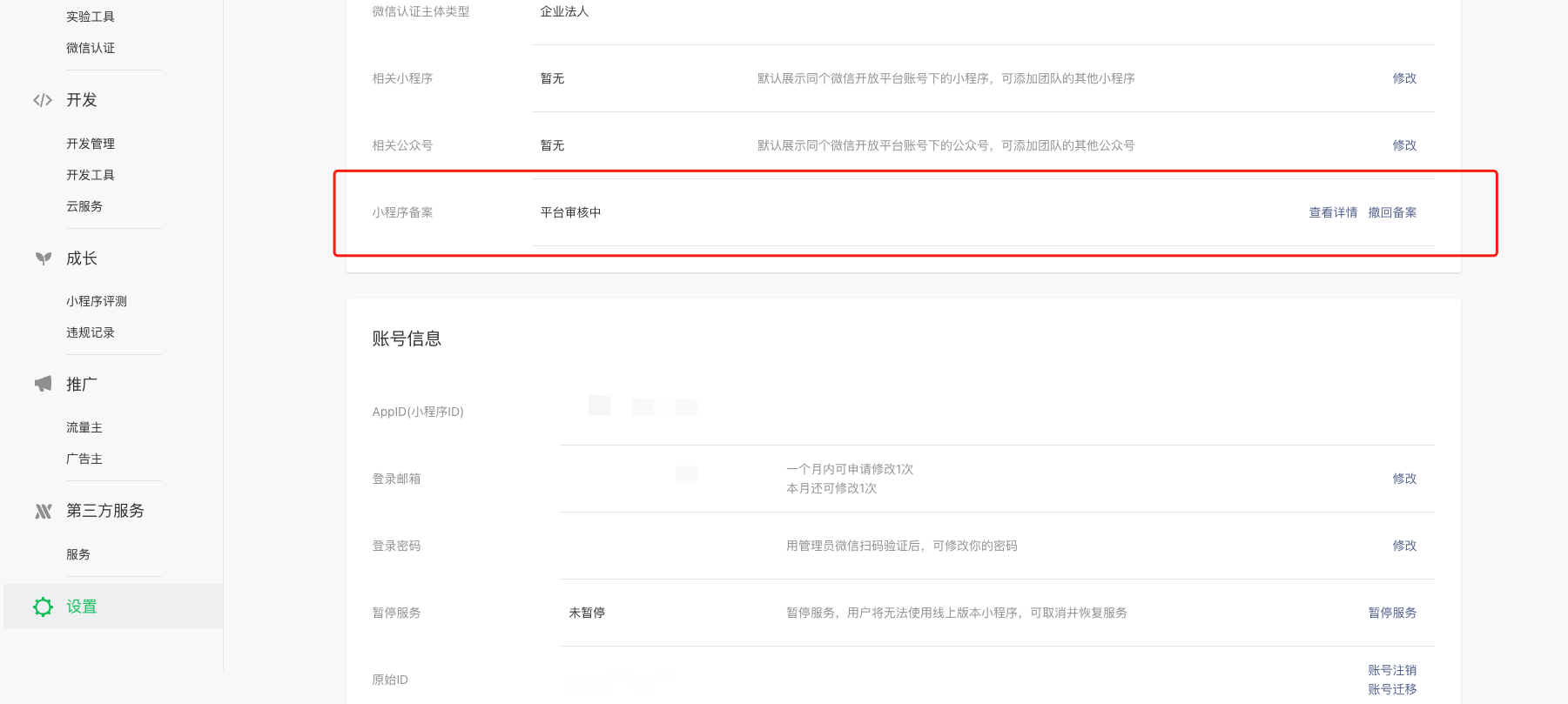Click the 开发 section heading

coord(82,100)
